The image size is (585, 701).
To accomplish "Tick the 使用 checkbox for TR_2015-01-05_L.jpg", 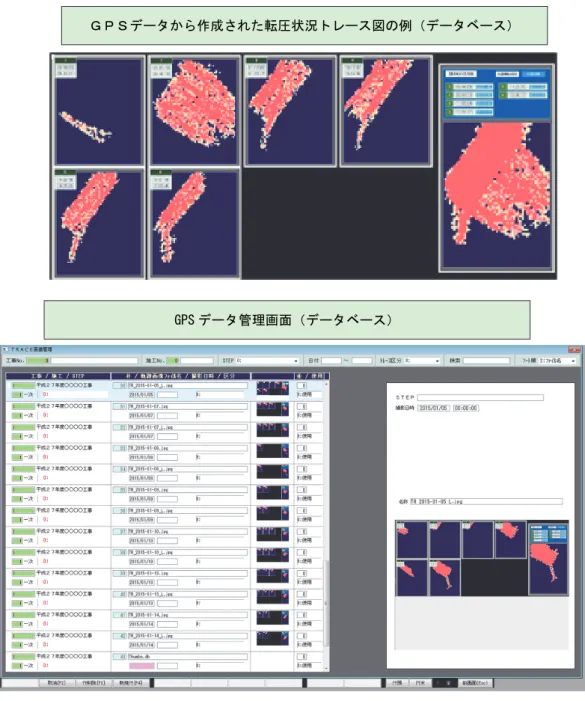I will click(302, 385).
